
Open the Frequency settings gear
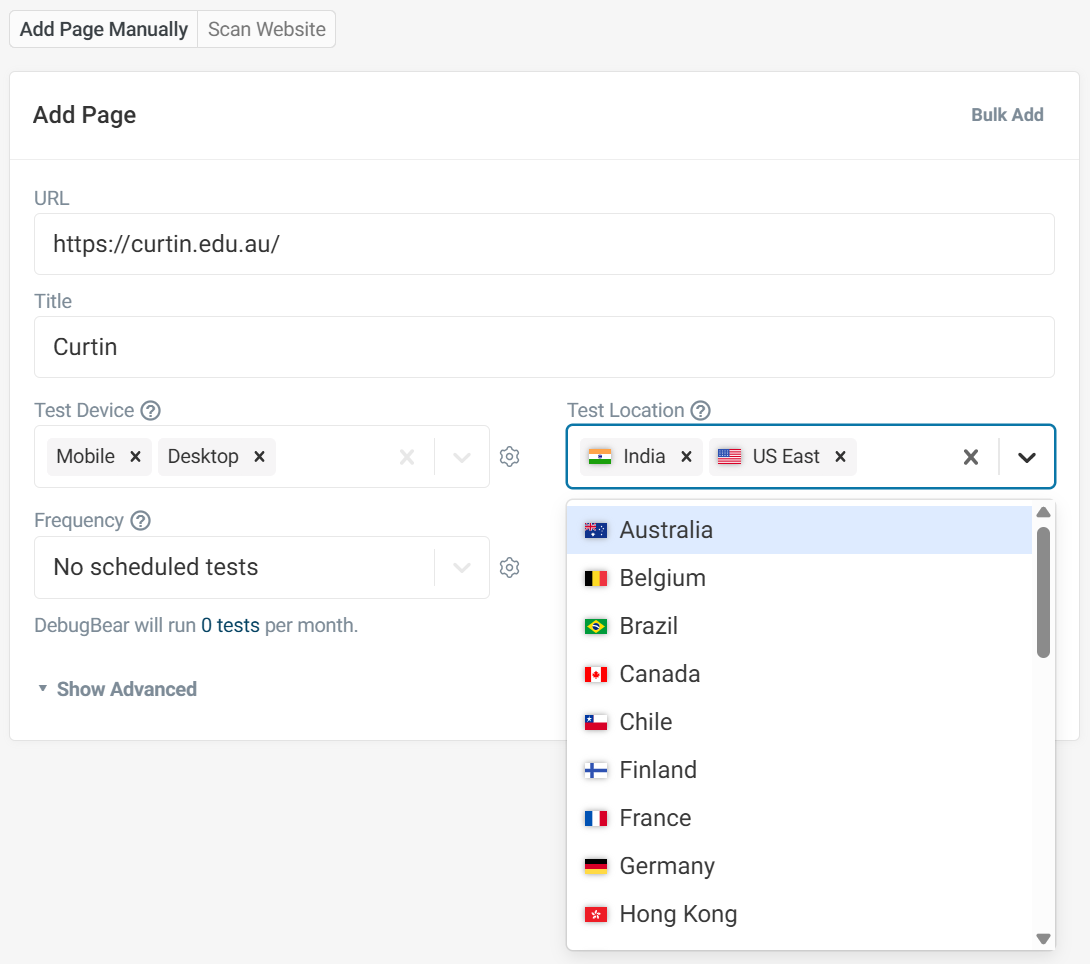pyautogui.click(x=509, y=567)
